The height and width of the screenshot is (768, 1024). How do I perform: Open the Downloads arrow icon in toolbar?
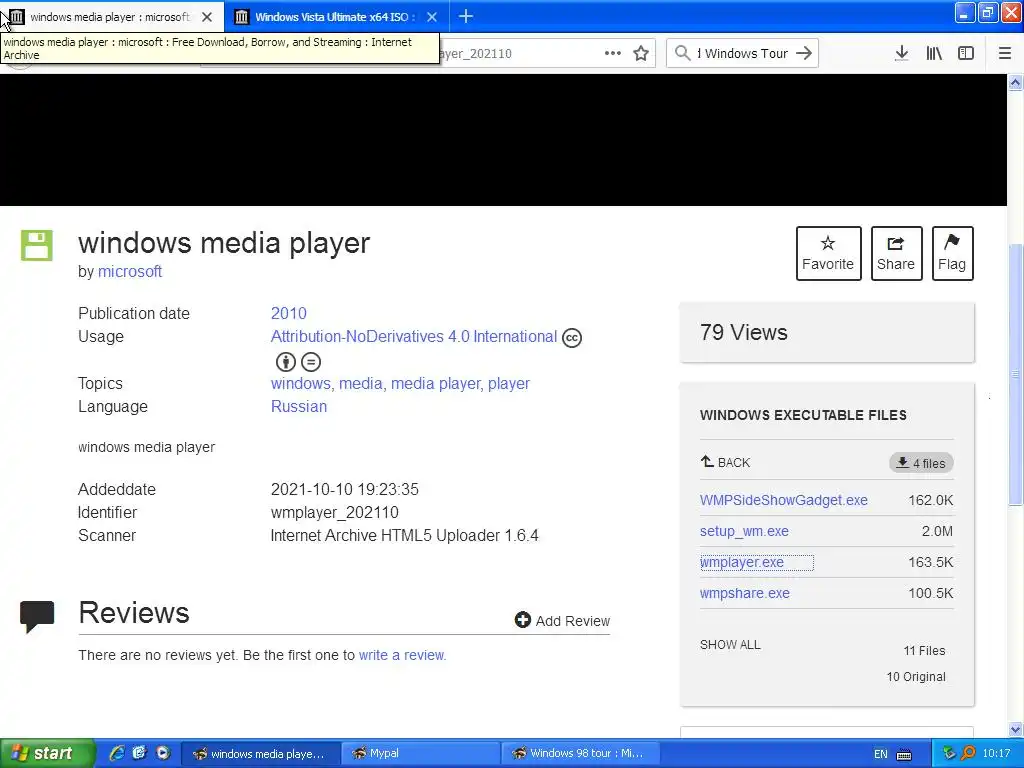click(901, 53)
